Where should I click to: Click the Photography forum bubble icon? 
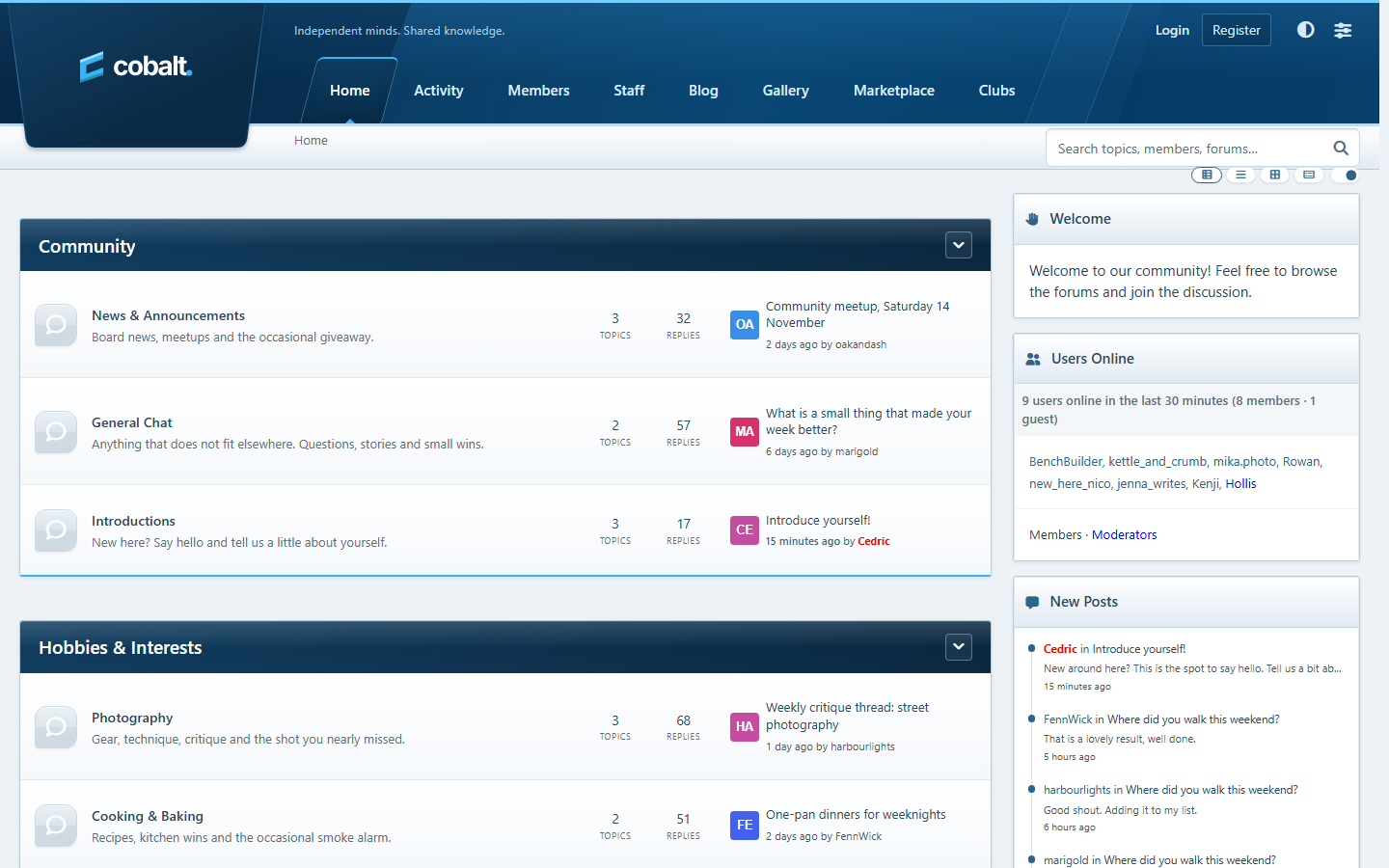tap(56, 727)
